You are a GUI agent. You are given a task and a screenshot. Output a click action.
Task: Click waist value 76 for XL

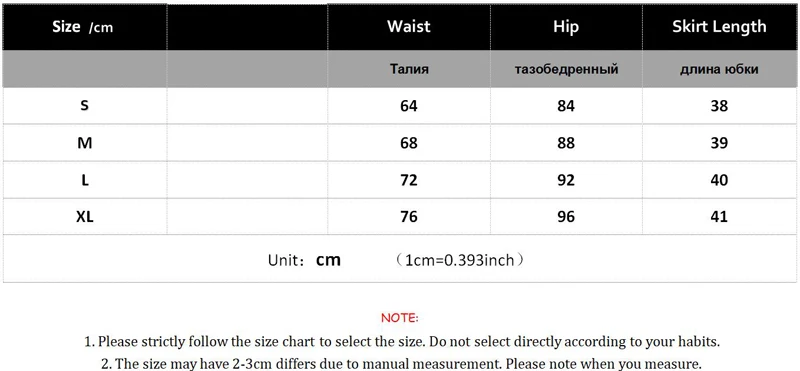point(409,217)
